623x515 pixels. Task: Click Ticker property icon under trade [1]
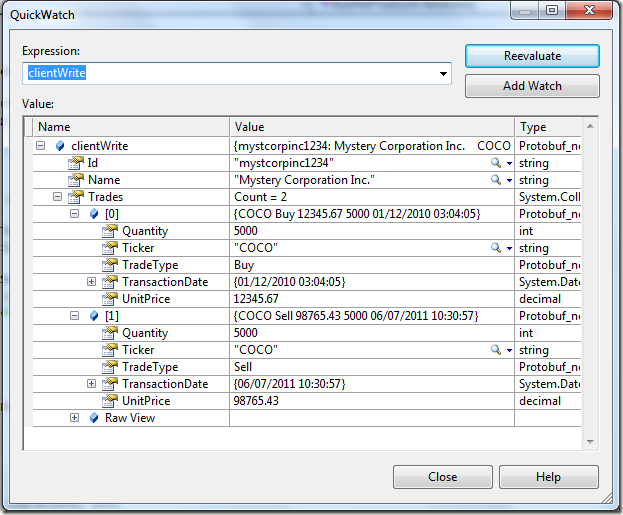pos(110,350)
